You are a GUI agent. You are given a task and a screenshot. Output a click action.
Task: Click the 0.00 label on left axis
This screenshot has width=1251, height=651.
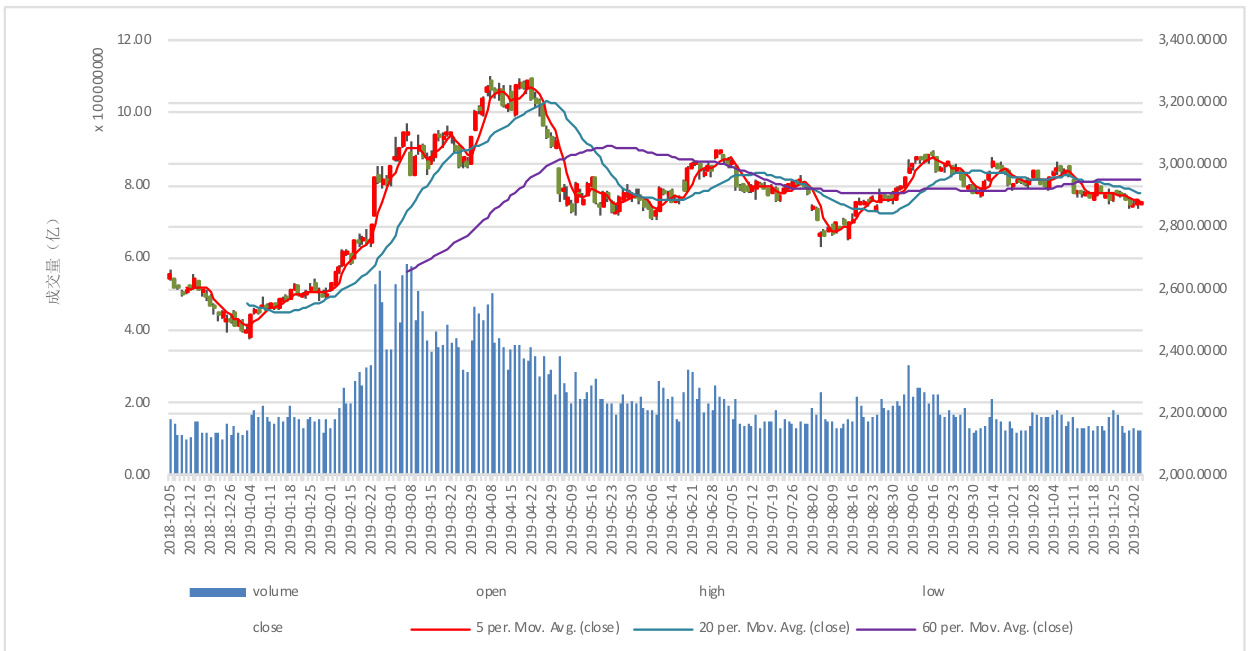coord(137,475)
